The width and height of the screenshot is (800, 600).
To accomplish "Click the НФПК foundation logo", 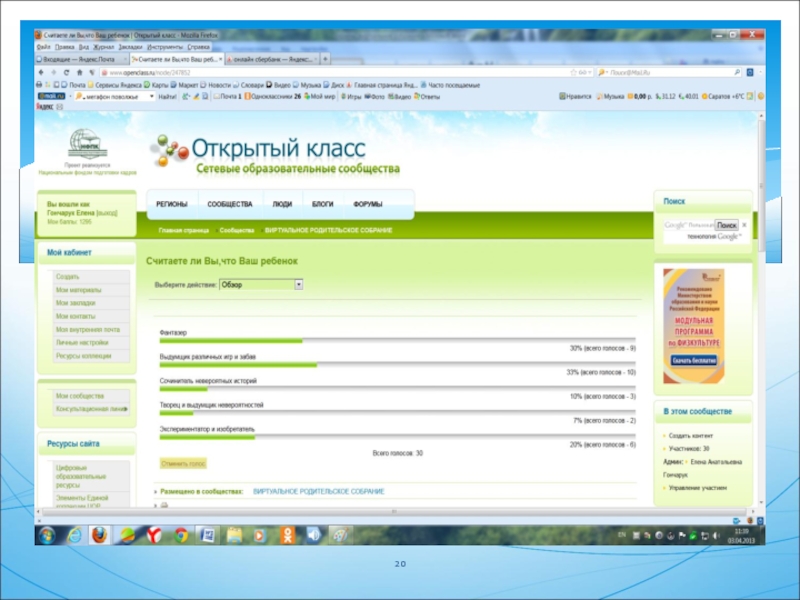I will [x=87, y=143].
